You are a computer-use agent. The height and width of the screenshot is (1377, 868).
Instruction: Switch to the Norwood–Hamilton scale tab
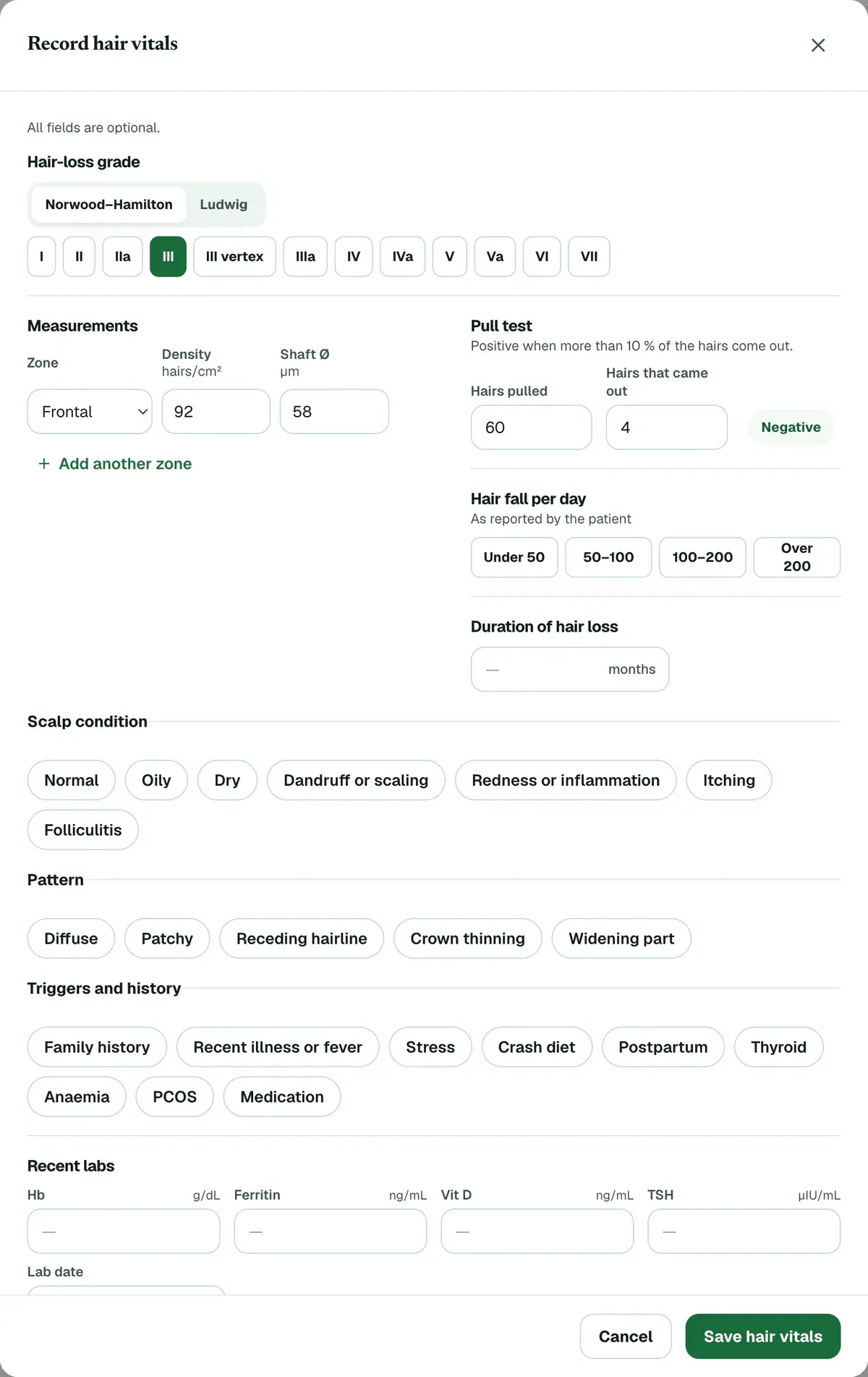[x=109, y=205]
